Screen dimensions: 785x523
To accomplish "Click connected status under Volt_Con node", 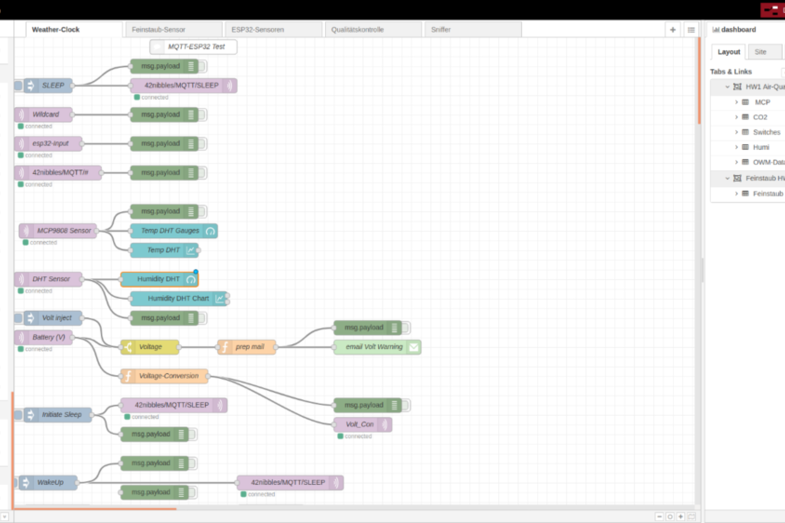I will (x=355, y=436).
